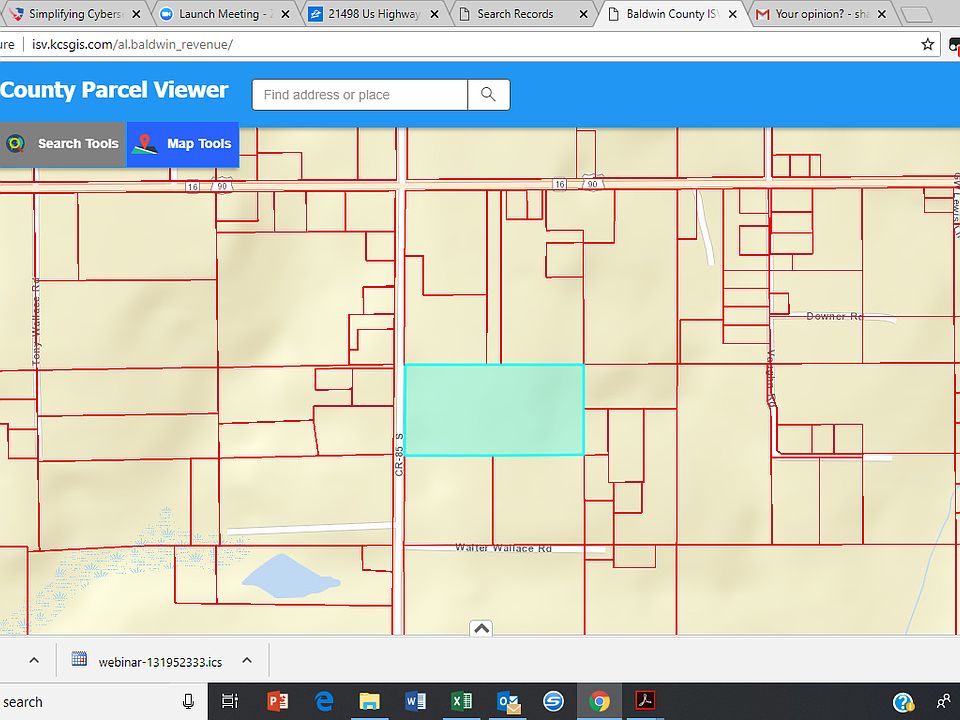Viewport: 960px width, 720px height.
Task: Switch to Chrome on taskbar
Action: 599,701
